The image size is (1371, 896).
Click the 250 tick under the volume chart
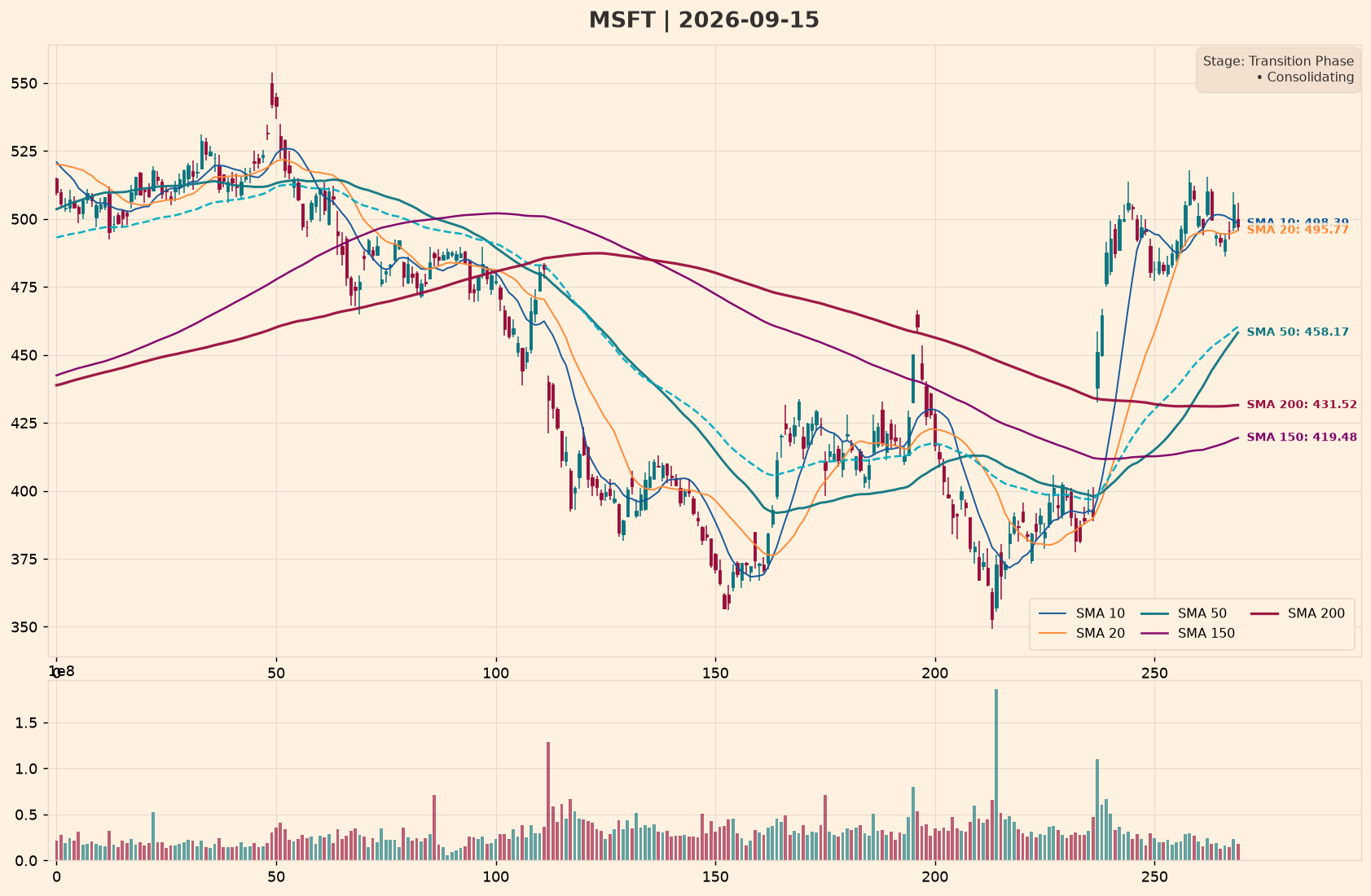pos(1154,878)
